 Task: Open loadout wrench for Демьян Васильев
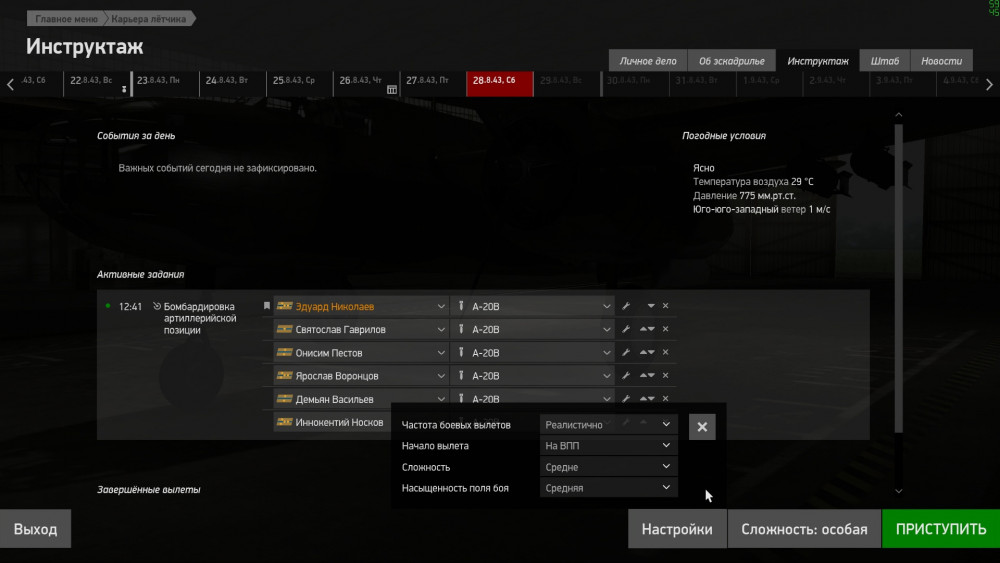[x=626, y=398]
